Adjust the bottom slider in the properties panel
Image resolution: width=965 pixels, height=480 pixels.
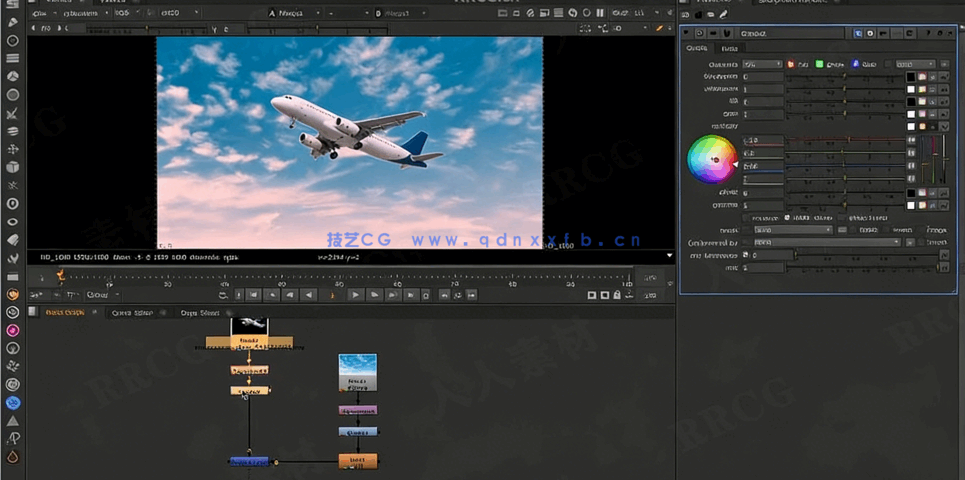point(864,268)
